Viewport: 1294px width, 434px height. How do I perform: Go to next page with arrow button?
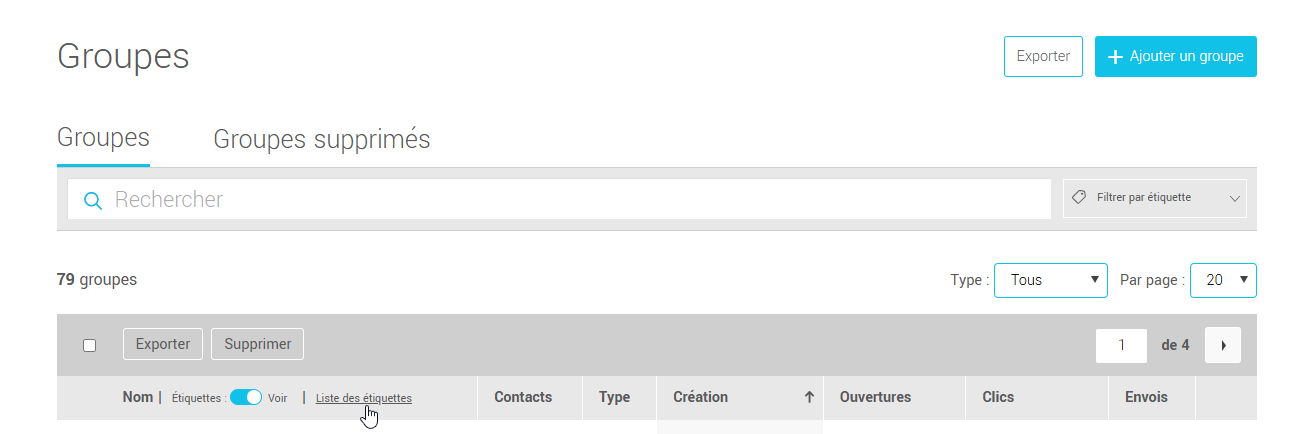pyautogui.click(x=1223, y=345)
